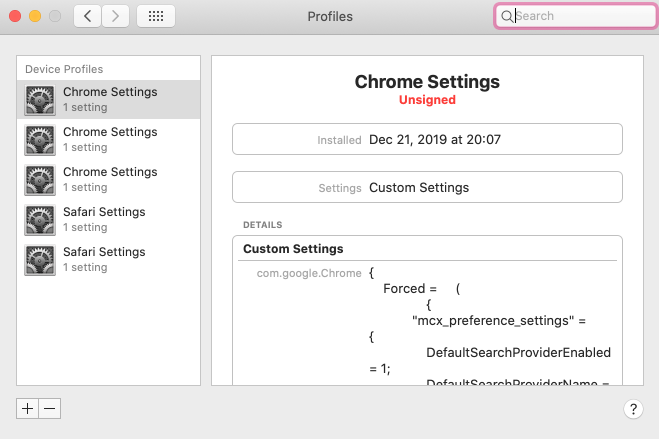659x439 pixels.
Task: Open help with the question mark button
Action: pos(633,409)
